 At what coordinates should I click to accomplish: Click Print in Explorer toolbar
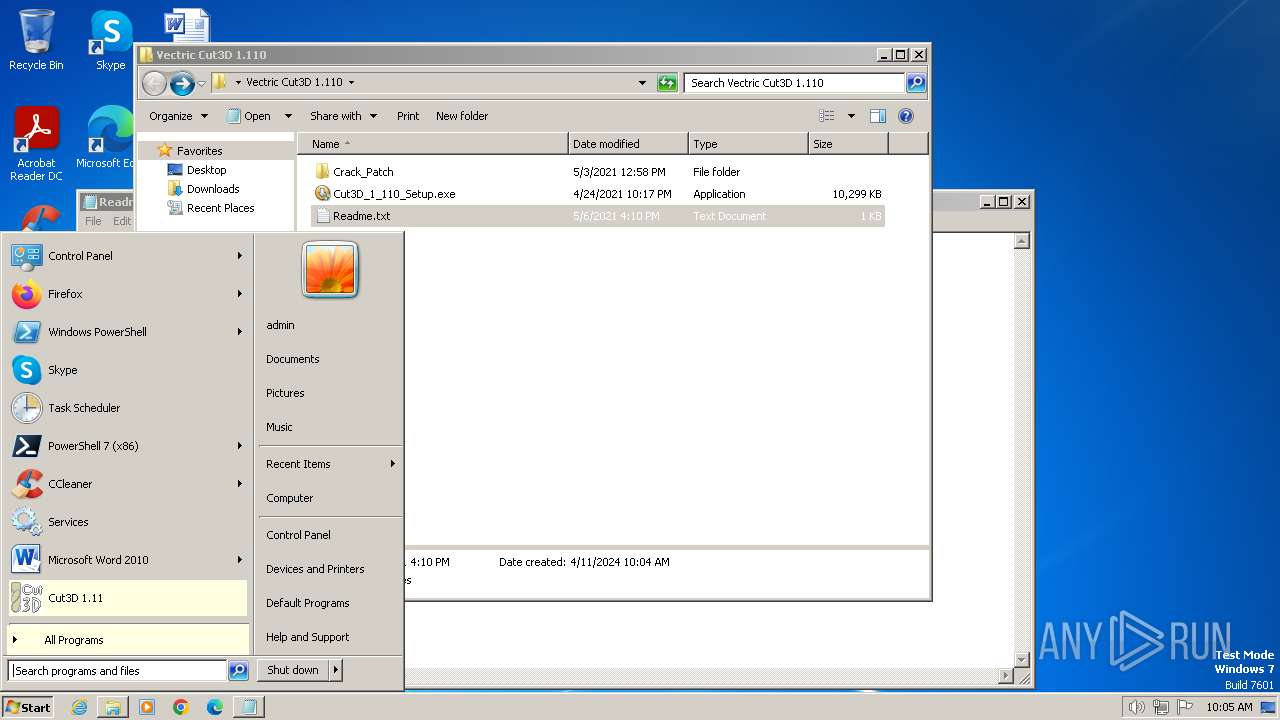coord(408,116)
